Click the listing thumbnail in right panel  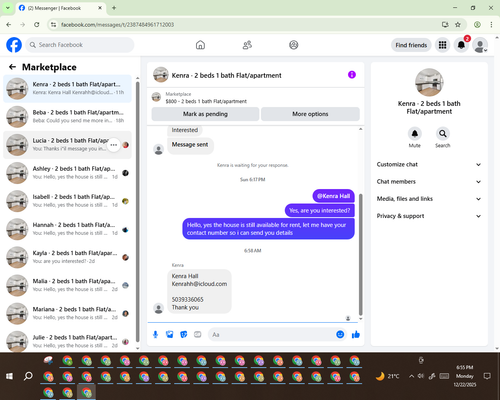tap(429, 82)
